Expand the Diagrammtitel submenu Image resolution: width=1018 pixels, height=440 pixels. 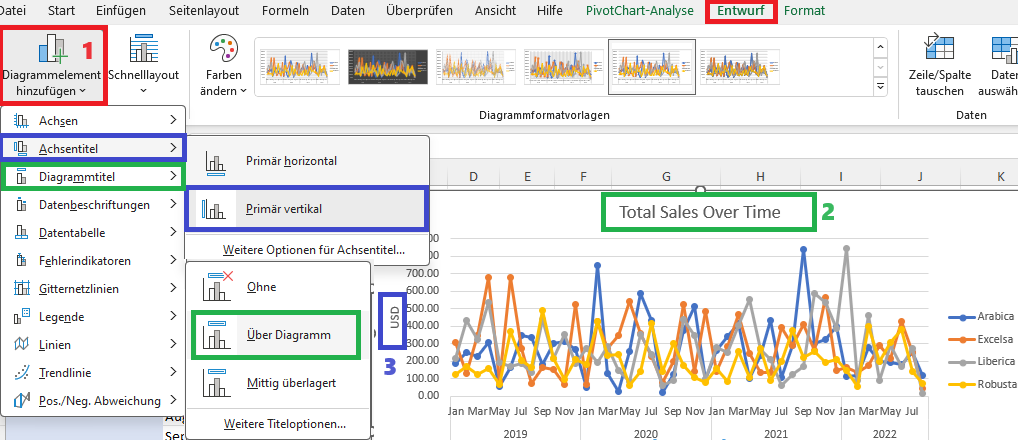[94, 176]
